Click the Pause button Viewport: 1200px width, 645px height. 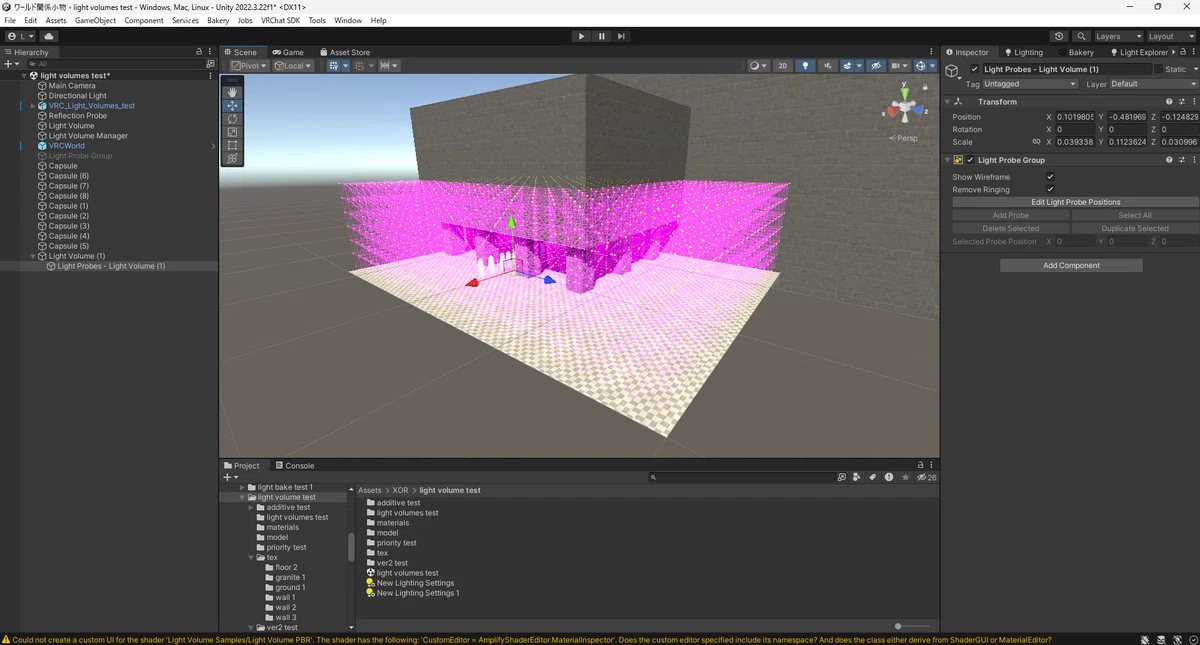pos(601,36)
